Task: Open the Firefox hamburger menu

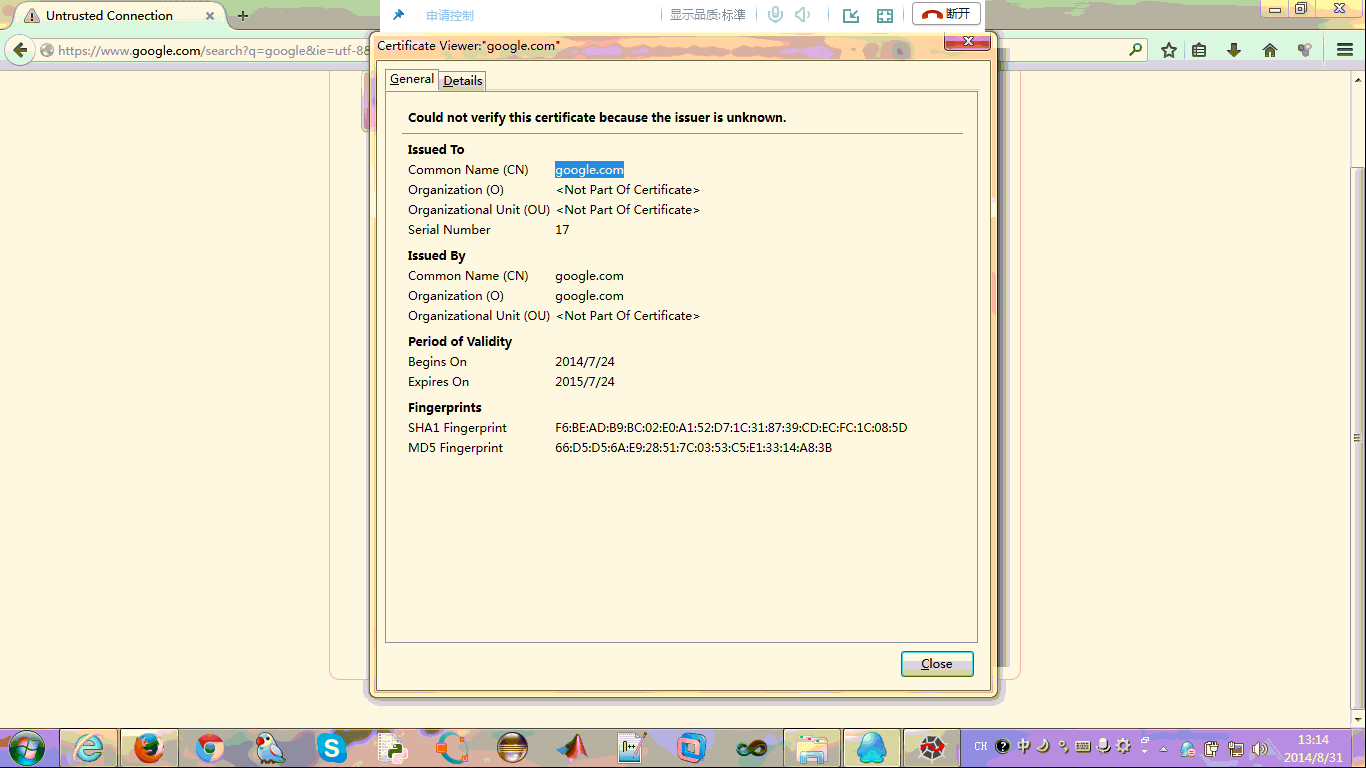Action: [1345, 50]
